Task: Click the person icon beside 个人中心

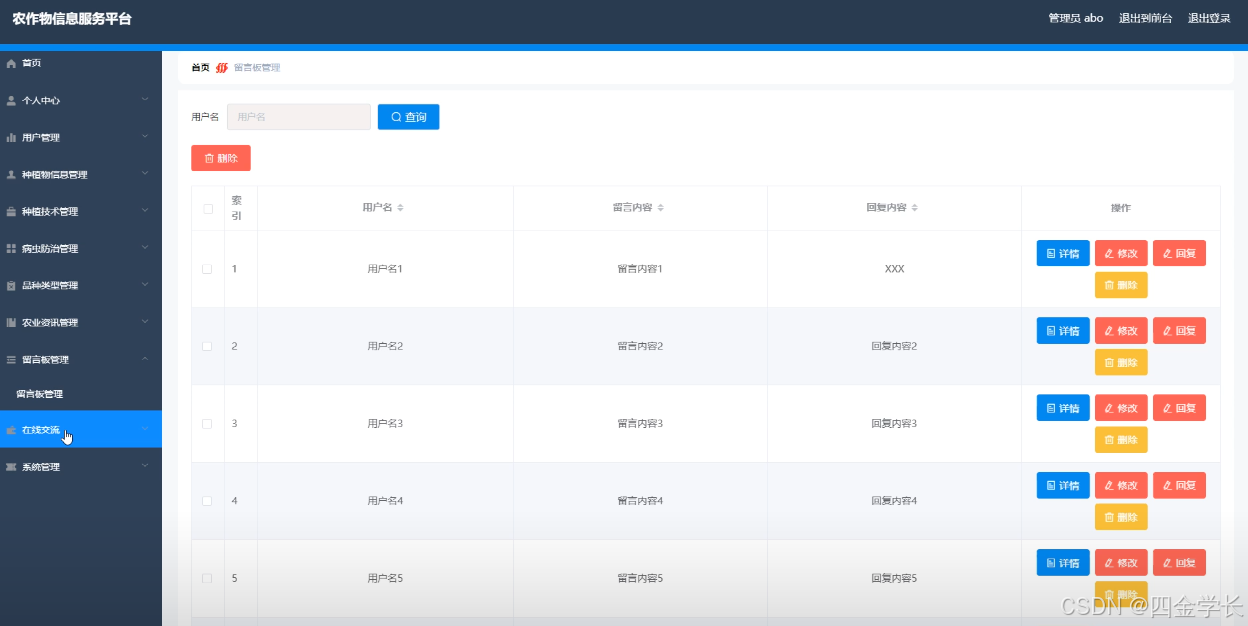Action: click(x=11, y=101)
